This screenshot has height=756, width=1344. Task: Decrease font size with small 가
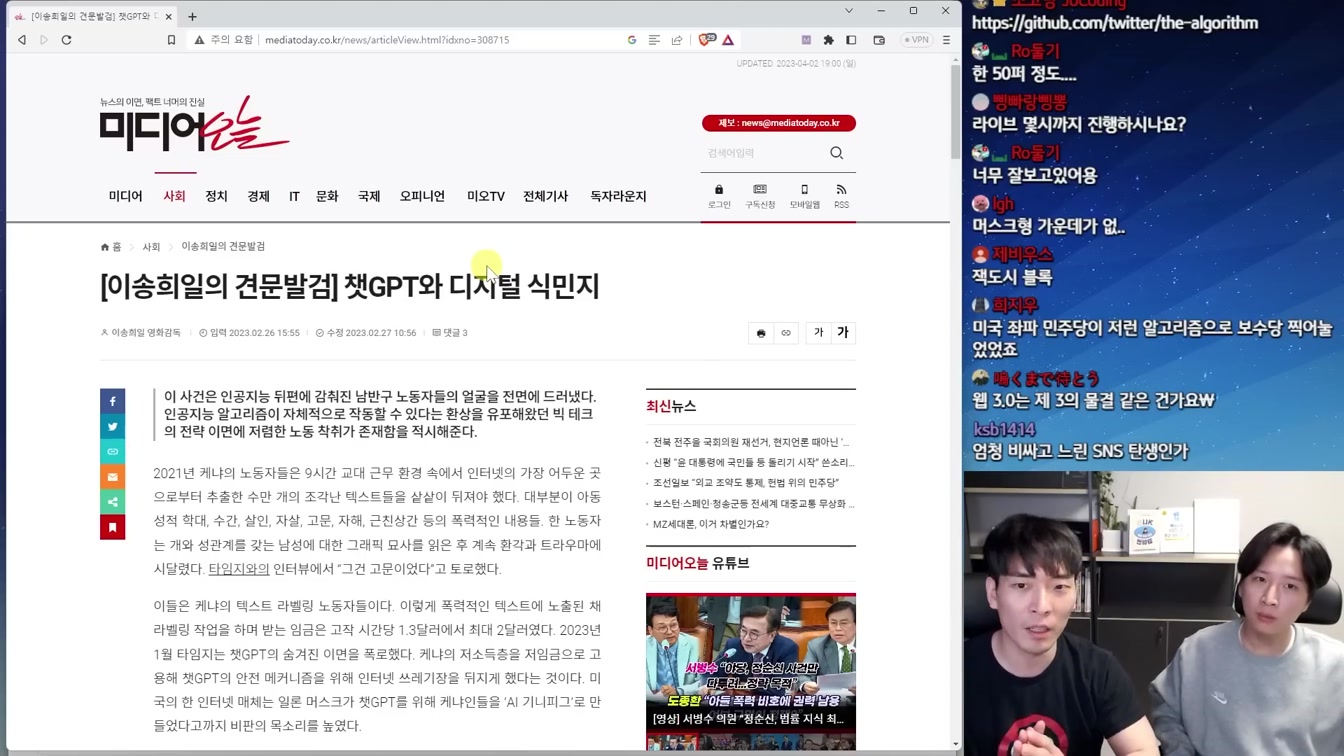pos(818,333)
